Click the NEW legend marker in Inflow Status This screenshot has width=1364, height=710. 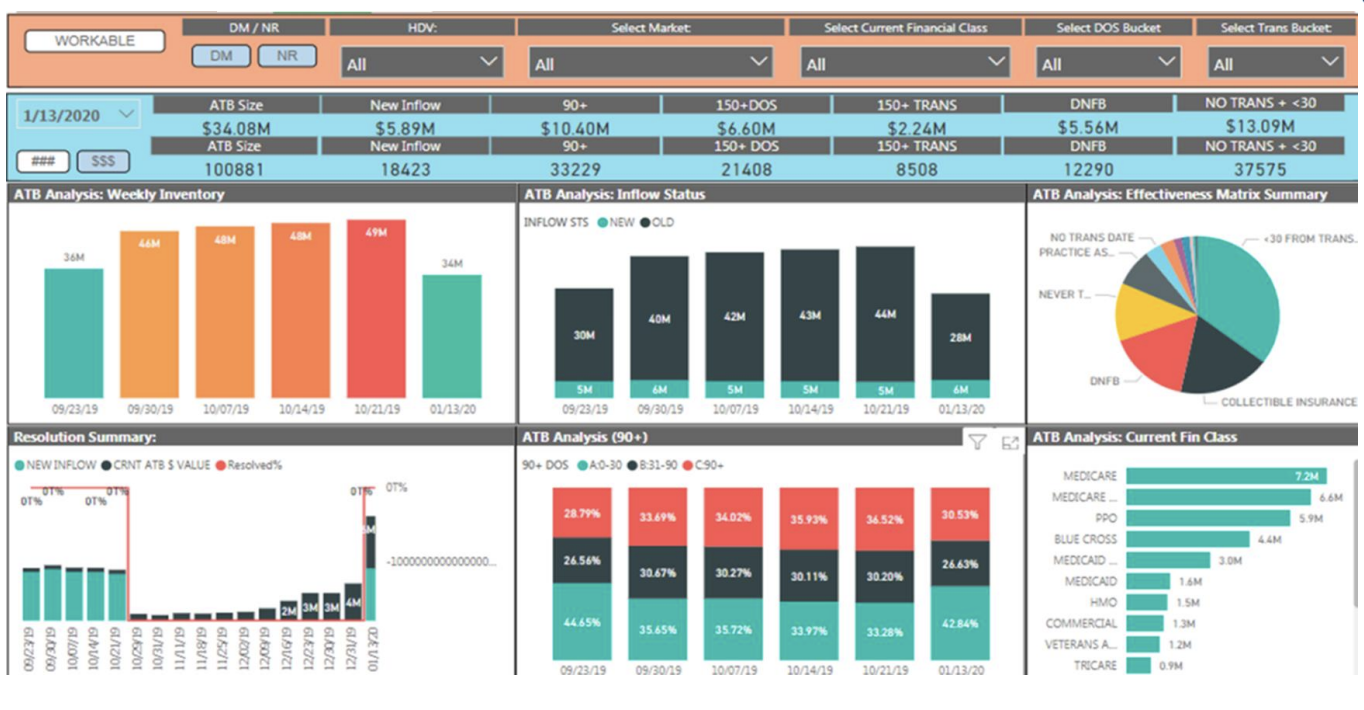click(602, 223)
